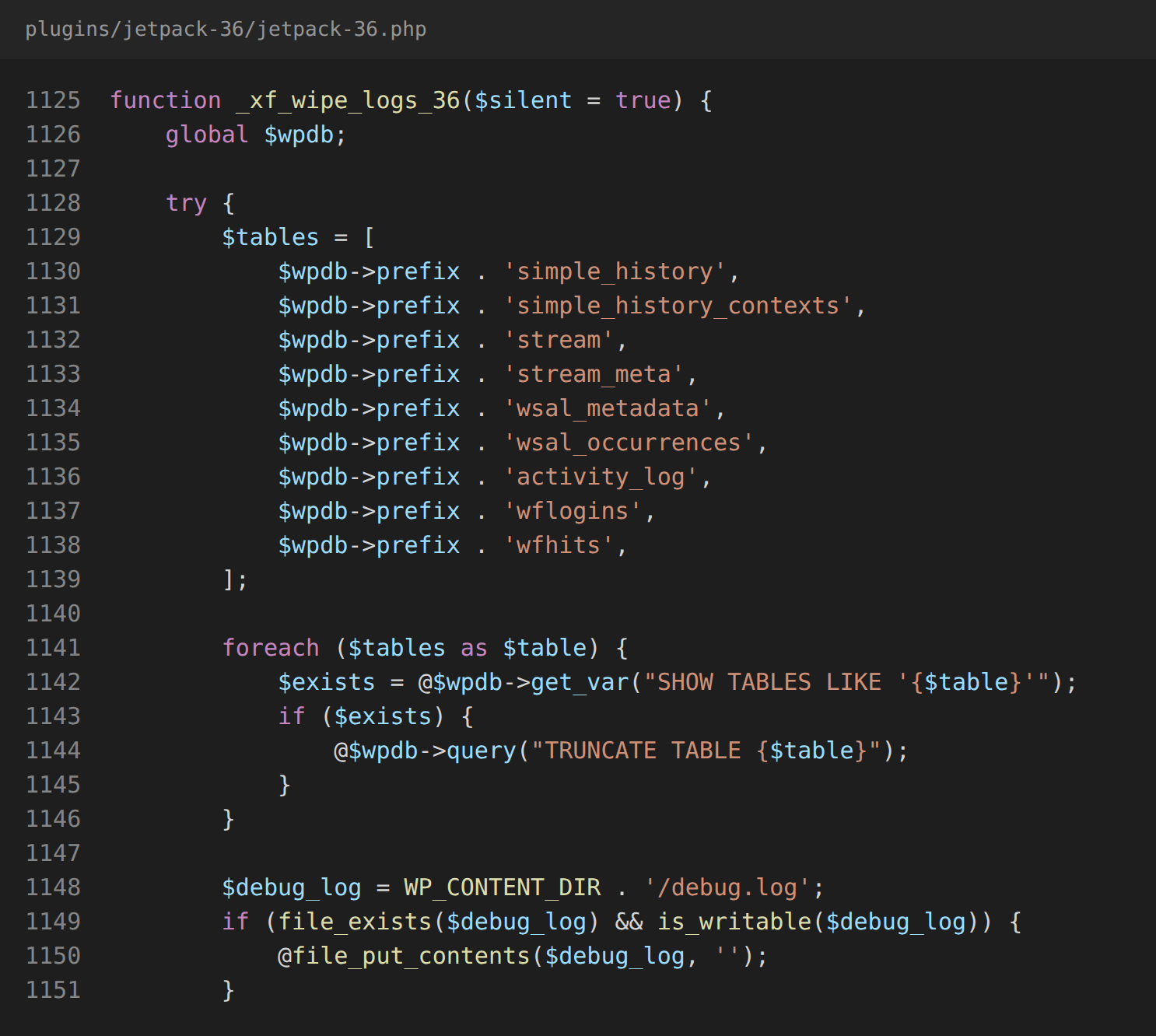Click line number 1140 in the gutter
Image resolution: width=1156 pixels, height=1036 pixels.
(x=53, y=614)
